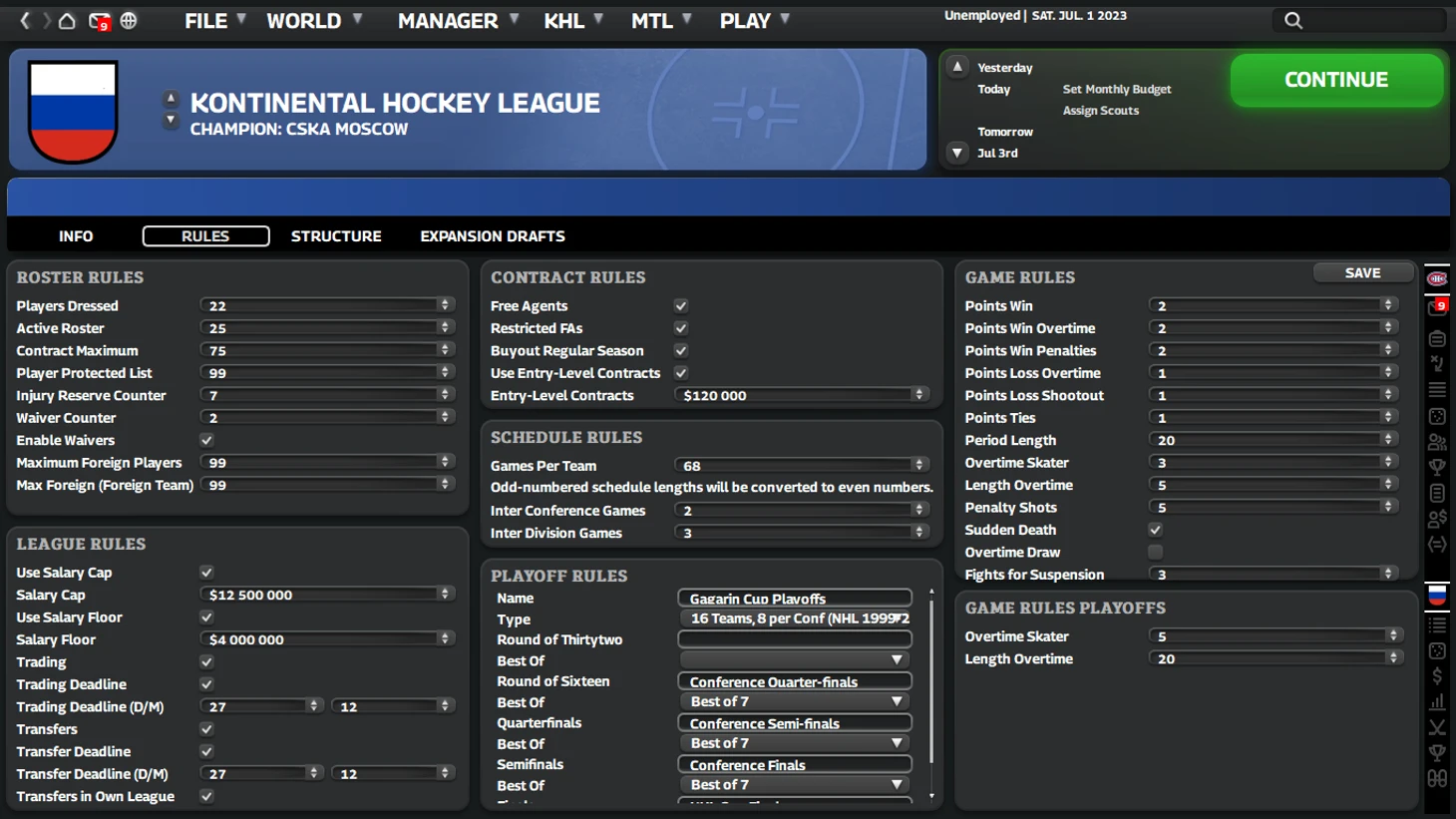This screenshot has width=1456, height=819.
Task: Toggle the Sudden Death checkbox
Action: [1155, 530]
